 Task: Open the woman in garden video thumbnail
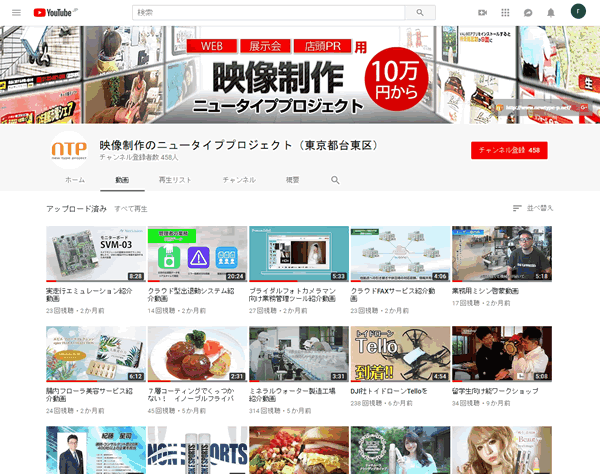pos(400,450)
